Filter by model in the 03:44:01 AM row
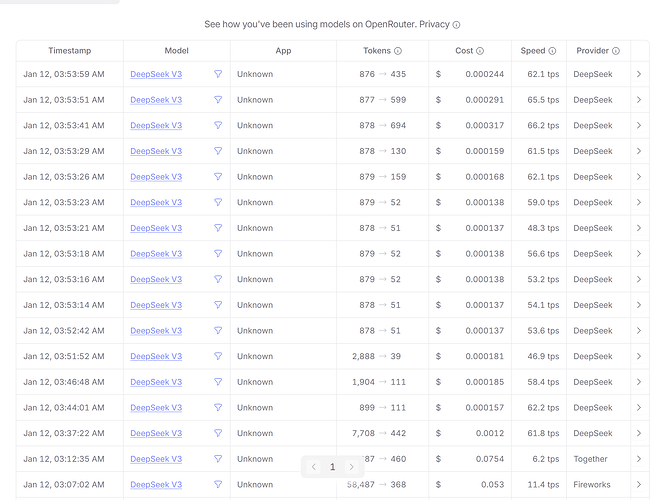The image size is (671, 500). (218, 408)
